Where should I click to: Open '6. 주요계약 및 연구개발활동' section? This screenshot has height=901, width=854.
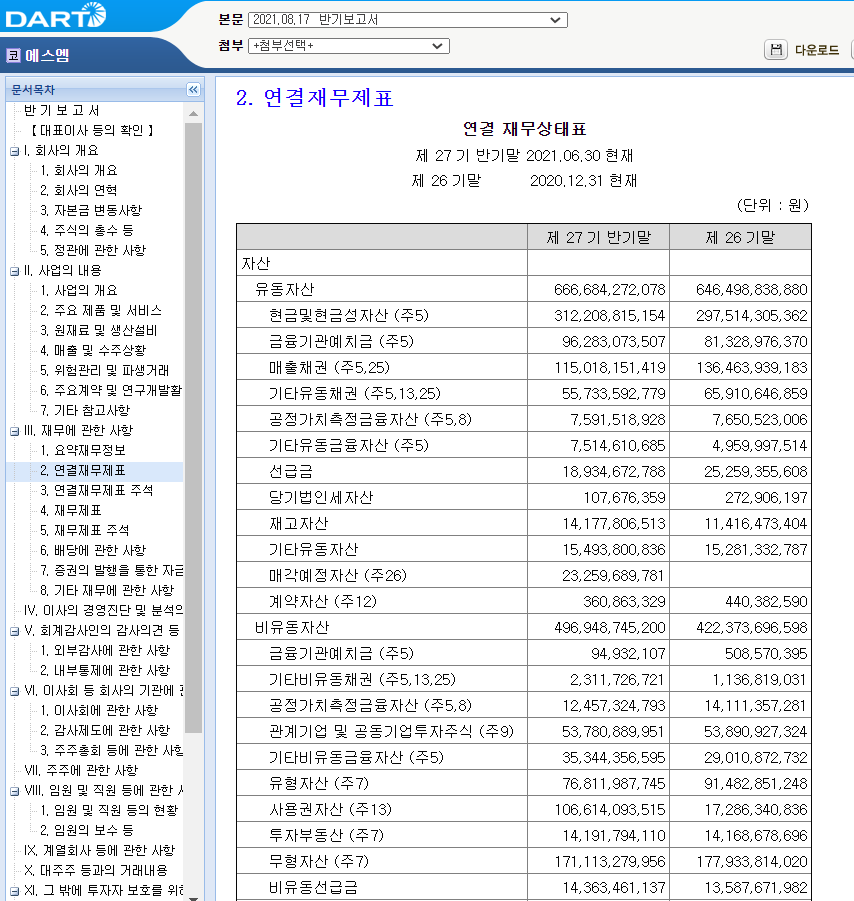point(111,391)
